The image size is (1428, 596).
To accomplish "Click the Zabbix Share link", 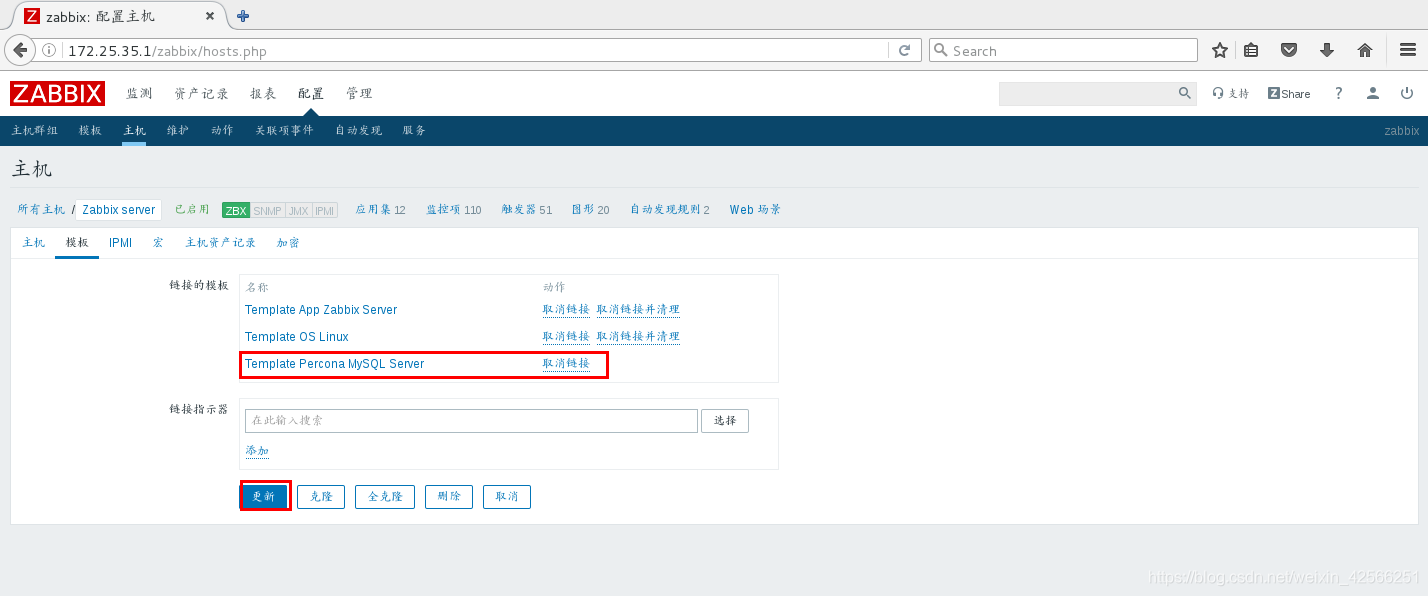I will 1289,93.
